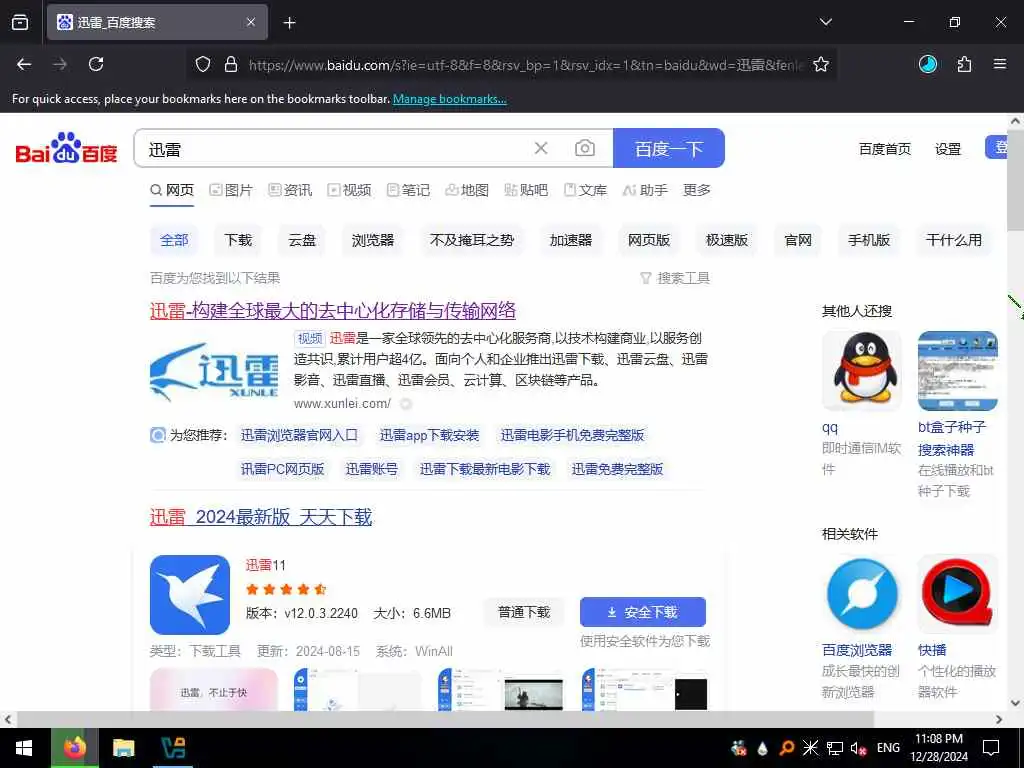Click the circular blue profile icon in toolbar
Image resolution: width=1024 pixels, height=768 pixels.
point(928,64)
